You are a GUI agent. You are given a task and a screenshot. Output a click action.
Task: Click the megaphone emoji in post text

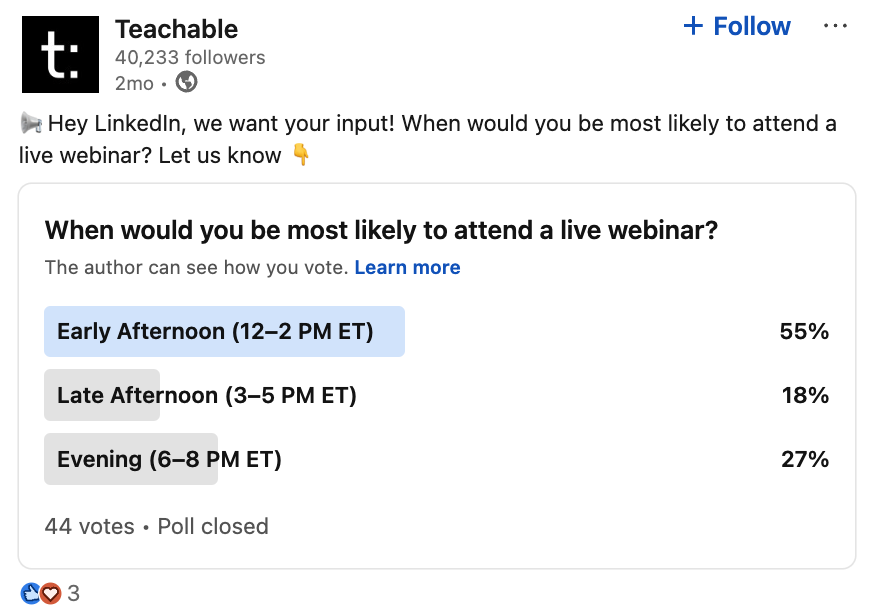point(31,123)
